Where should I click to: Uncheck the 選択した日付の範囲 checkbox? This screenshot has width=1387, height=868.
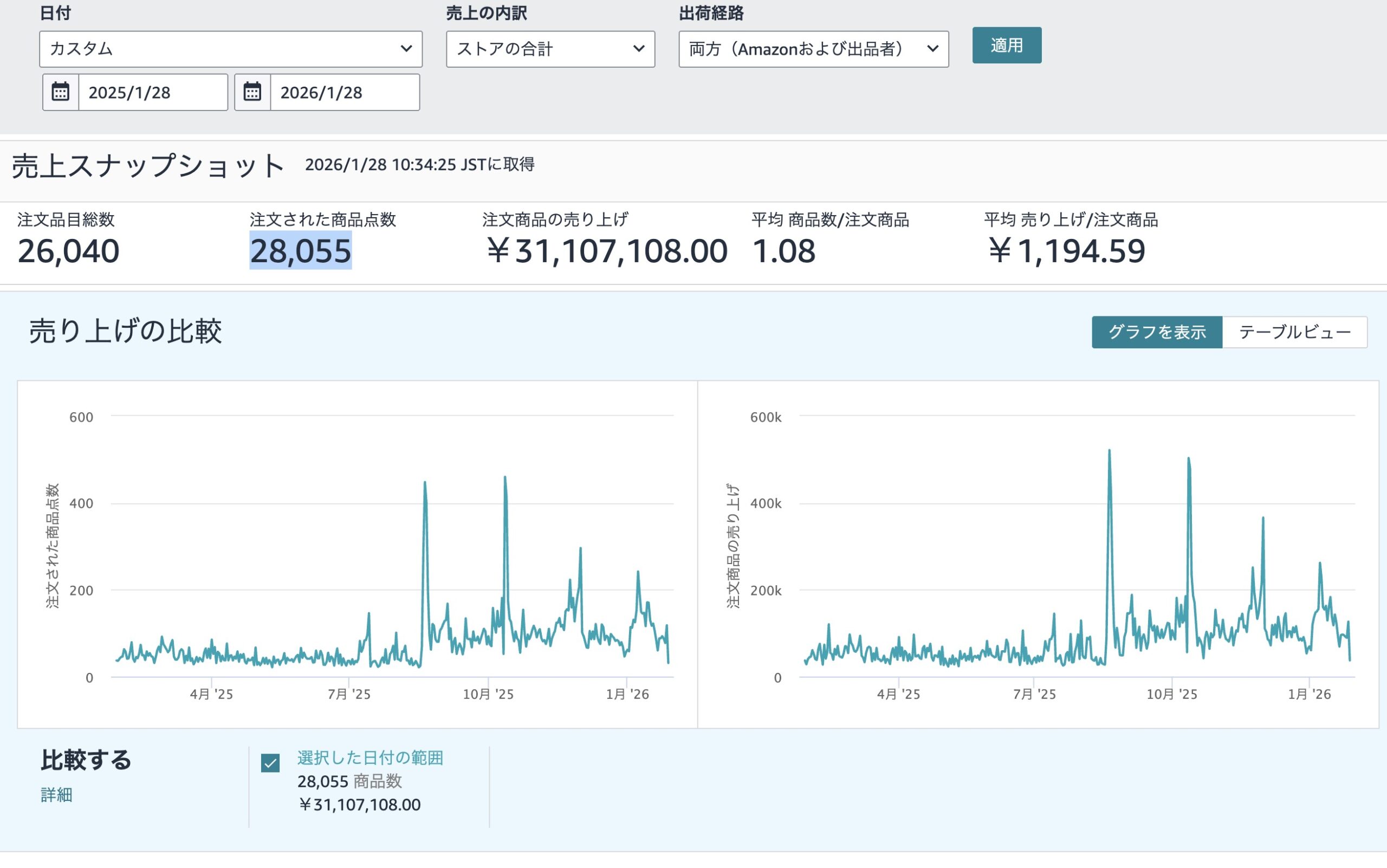(x=270, y=763)
